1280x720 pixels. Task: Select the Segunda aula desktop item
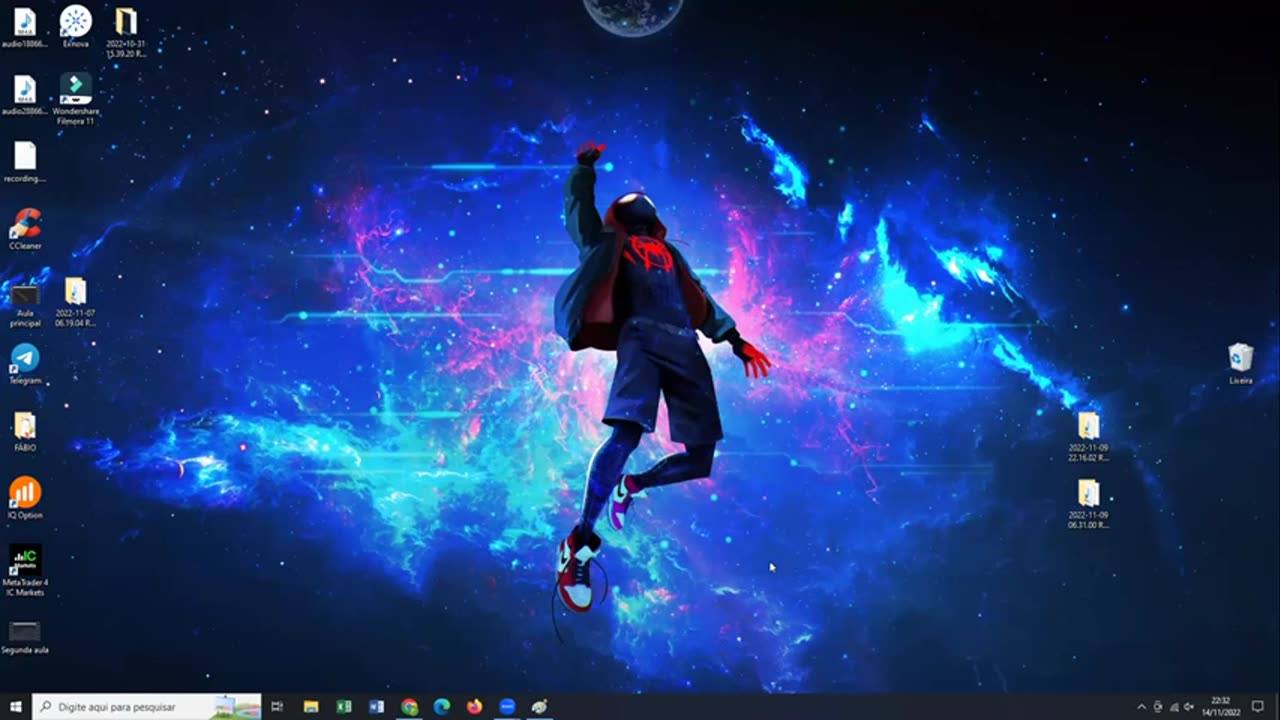(x=25, y=637)
